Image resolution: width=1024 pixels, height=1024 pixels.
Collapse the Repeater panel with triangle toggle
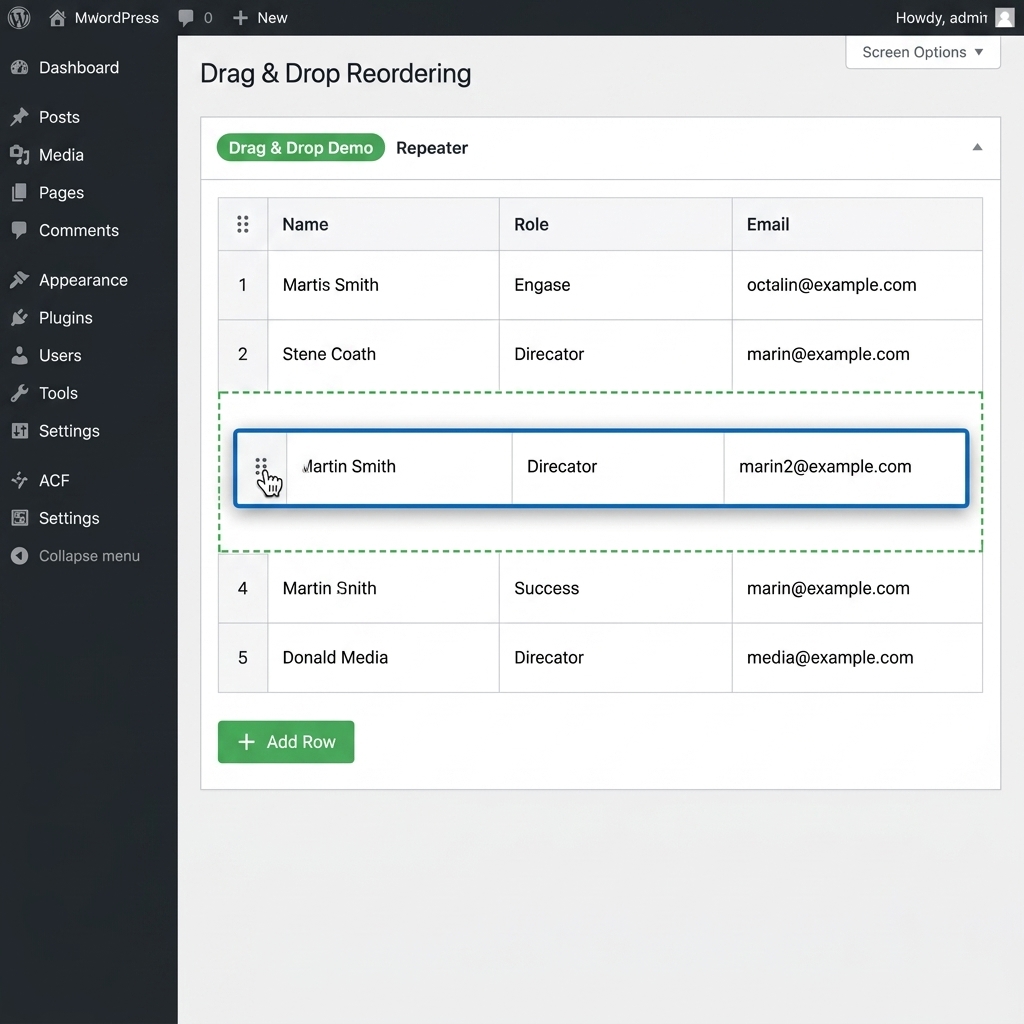[x=977, y=148]
